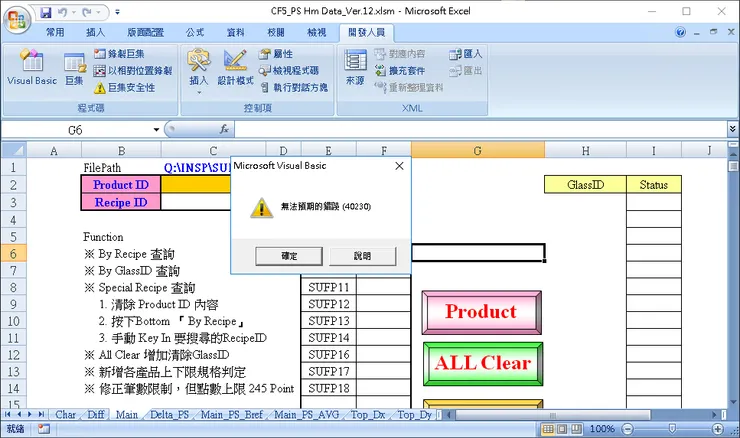Switch to the 校閱 ribbon tab
This screenshot has height=438, width=740.
click(x=276, y=32)
